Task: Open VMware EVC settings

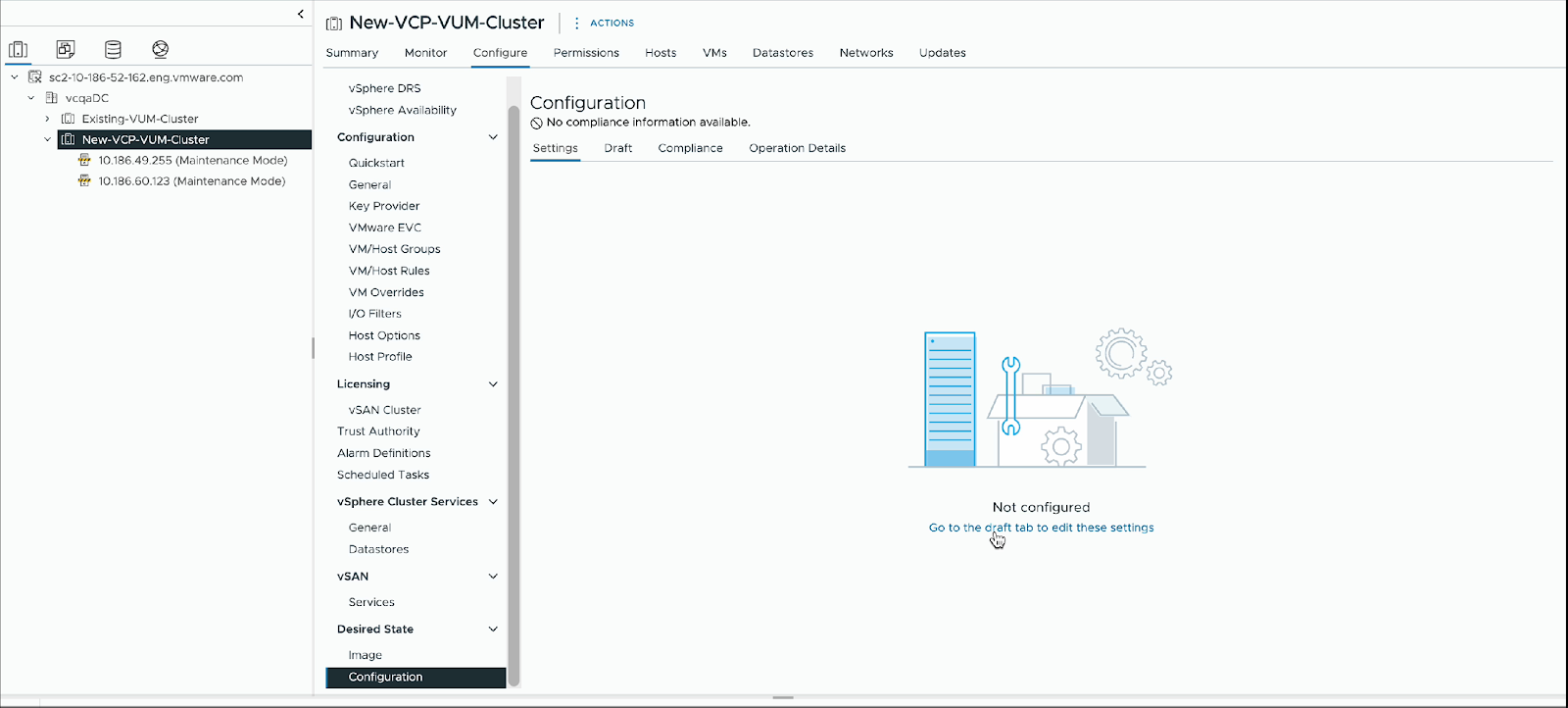Action: click(385, 228)
